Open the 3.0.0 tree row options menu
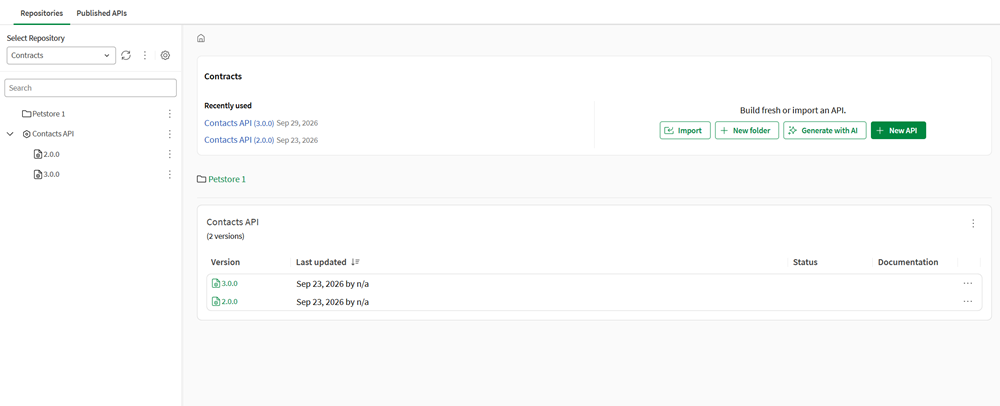 point(170,174)
